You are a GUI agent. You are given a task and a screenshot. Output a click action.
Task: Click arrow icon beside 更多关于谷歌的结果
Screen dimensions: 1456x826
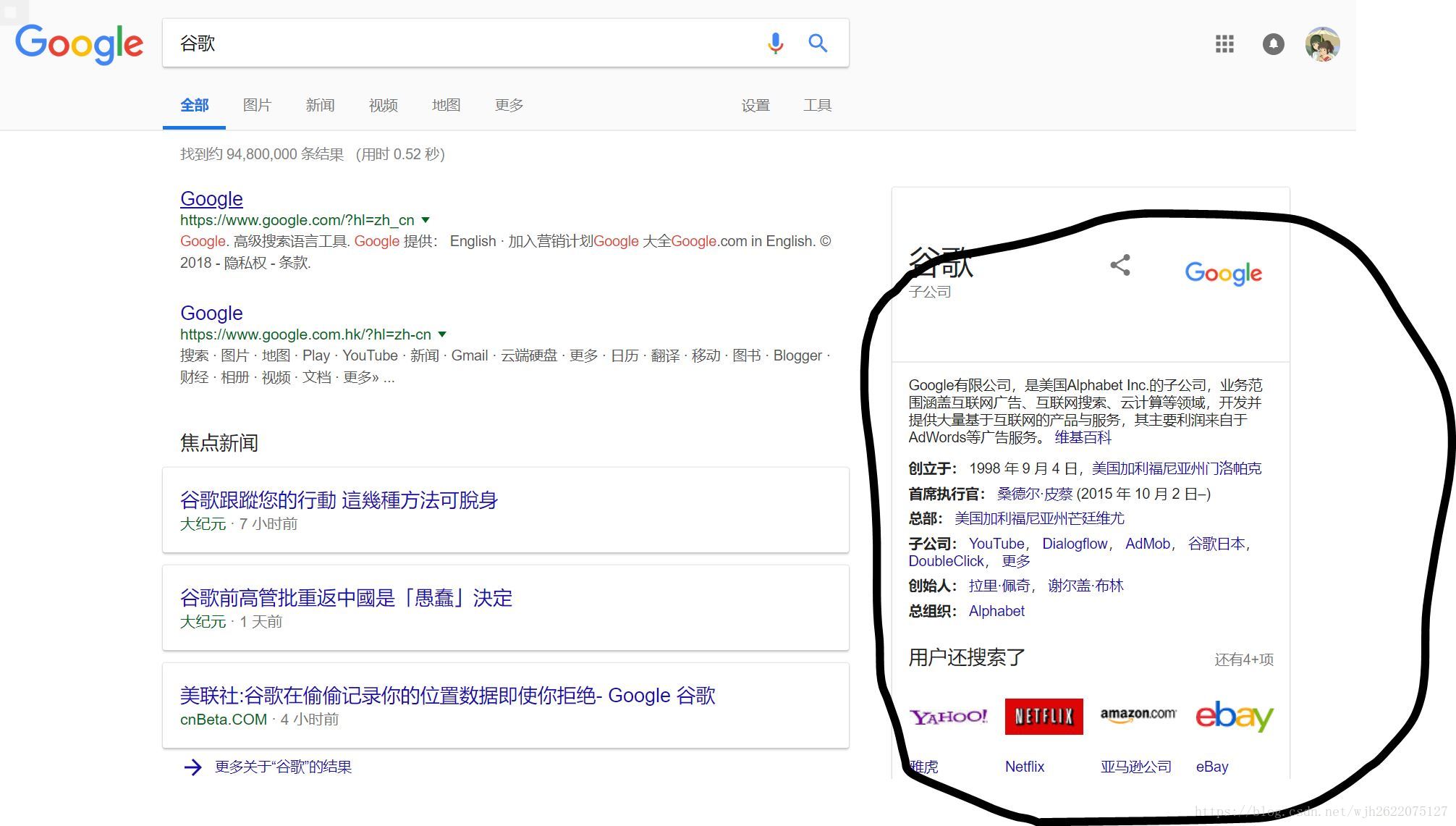[x=192, y=767]
